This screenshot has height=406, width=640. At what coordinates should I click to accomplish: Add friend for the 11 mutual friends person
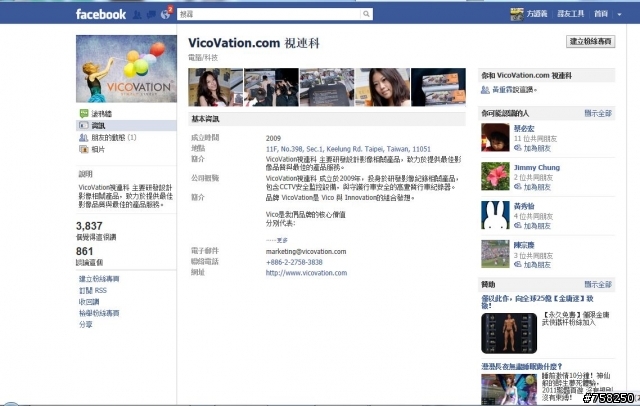pyautogui.click(x=537, y=148)
